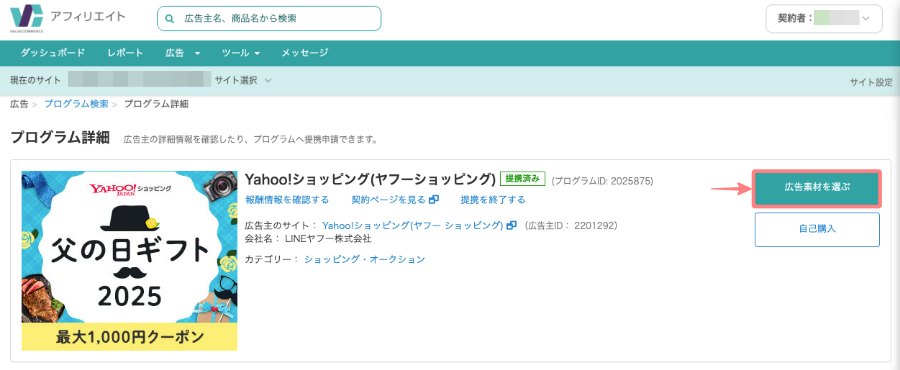Image resolution: width=900 pixels, height=370 pixels.
Task: Click the 報酬情報を確認する link
Action: click(287, 200)
